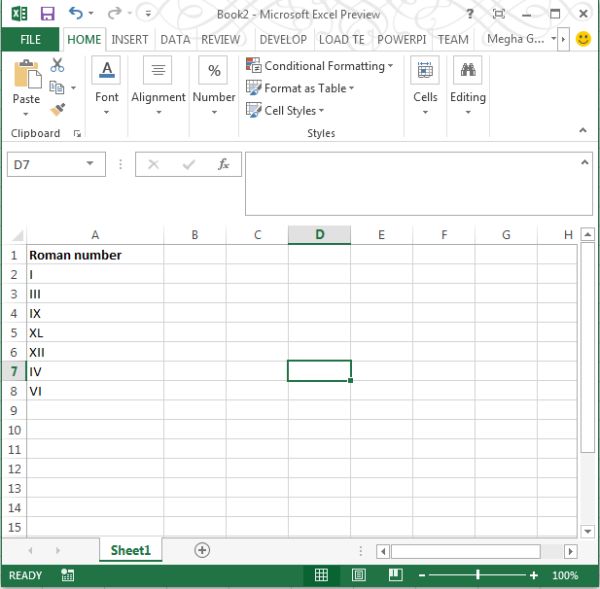Confirm entry with checkmark icon
The image size is (600, 589).
(189, 165)
